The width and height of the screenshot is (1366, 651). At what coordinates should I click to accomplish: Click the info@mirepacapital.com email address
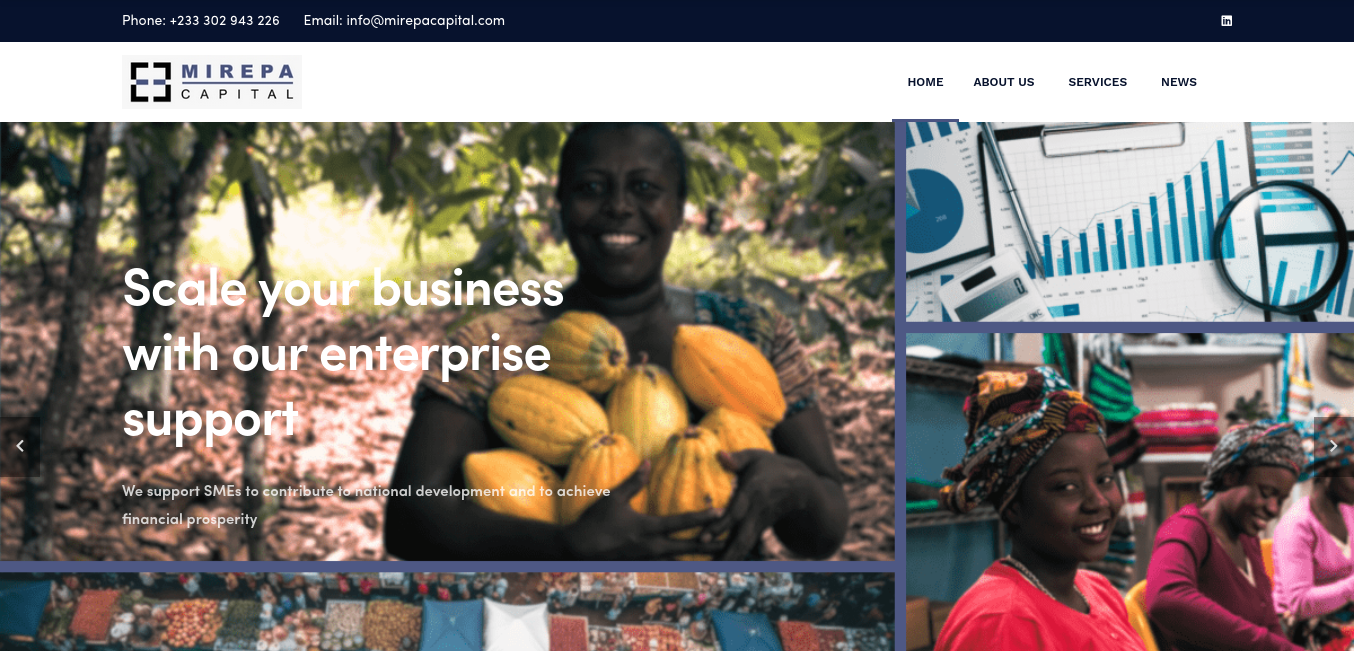point(426,21)
